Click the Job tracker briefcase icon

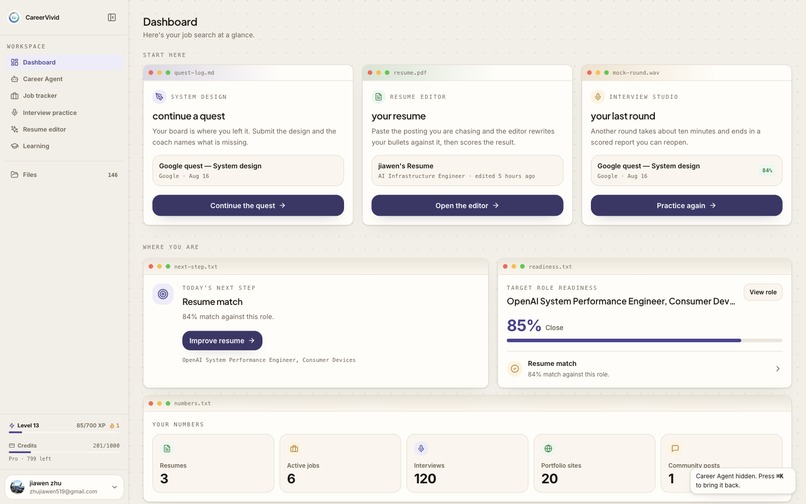14,96
